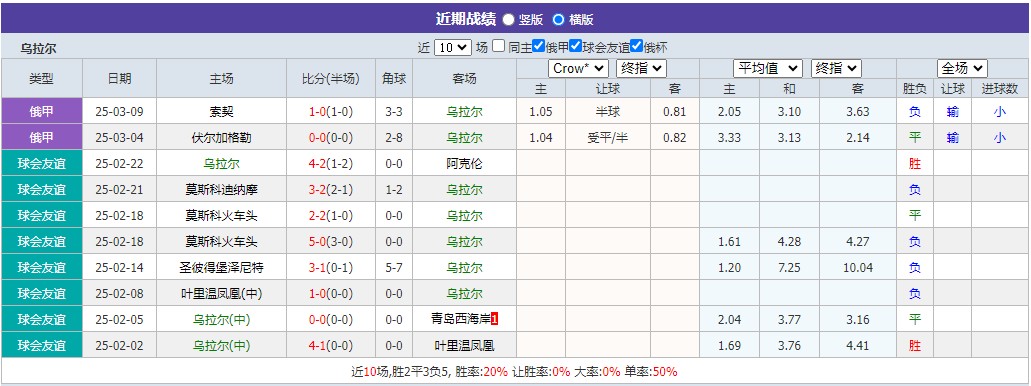Open the 青岛西海岸 team link

[461, 320]
